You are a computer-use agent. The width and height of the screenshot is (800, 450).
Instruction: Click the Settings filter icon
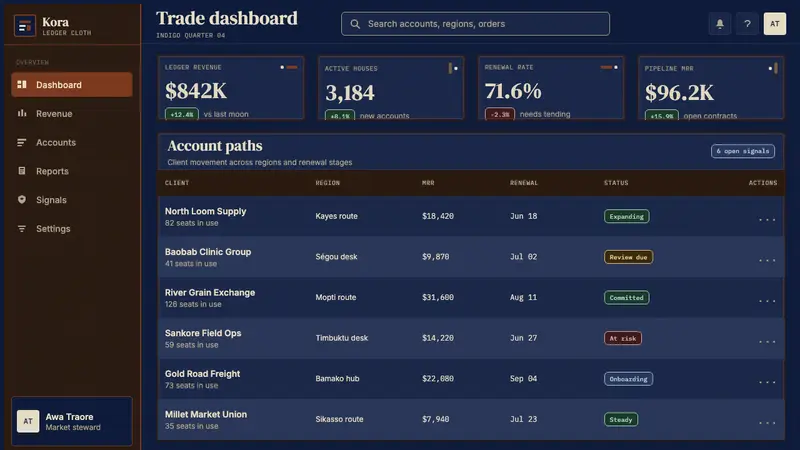point(22,229)
